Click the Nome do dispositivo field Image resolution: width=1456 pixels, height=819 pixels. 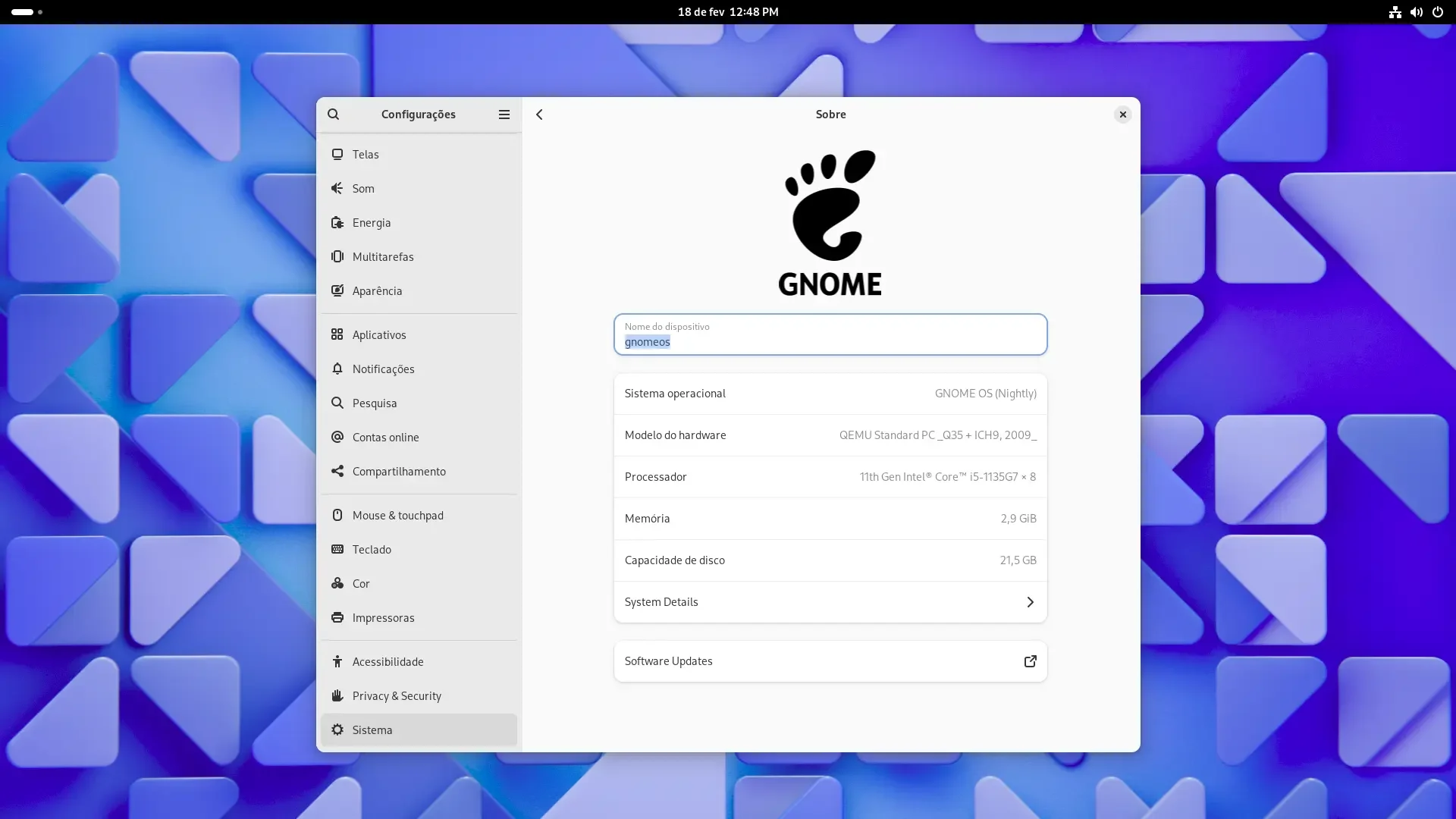point(830,334)
